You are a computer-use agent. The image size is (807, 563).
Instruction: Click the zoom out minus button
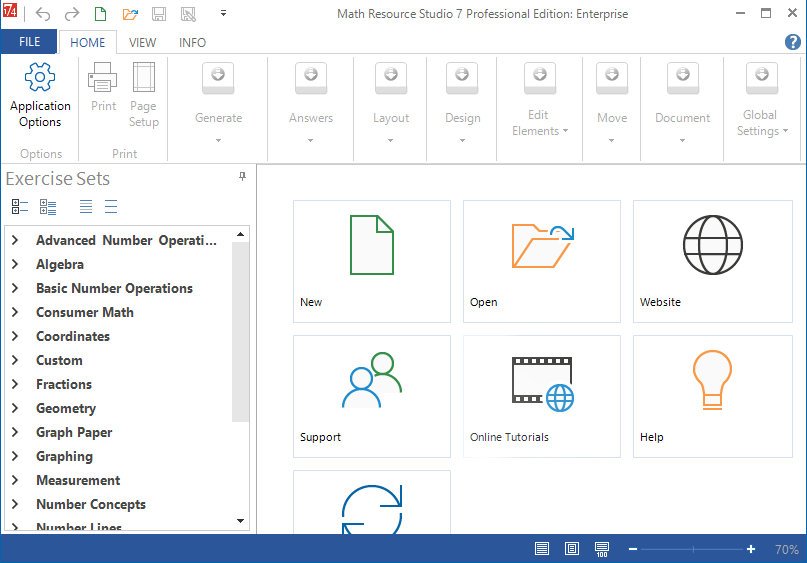click(x=633, y=549)
